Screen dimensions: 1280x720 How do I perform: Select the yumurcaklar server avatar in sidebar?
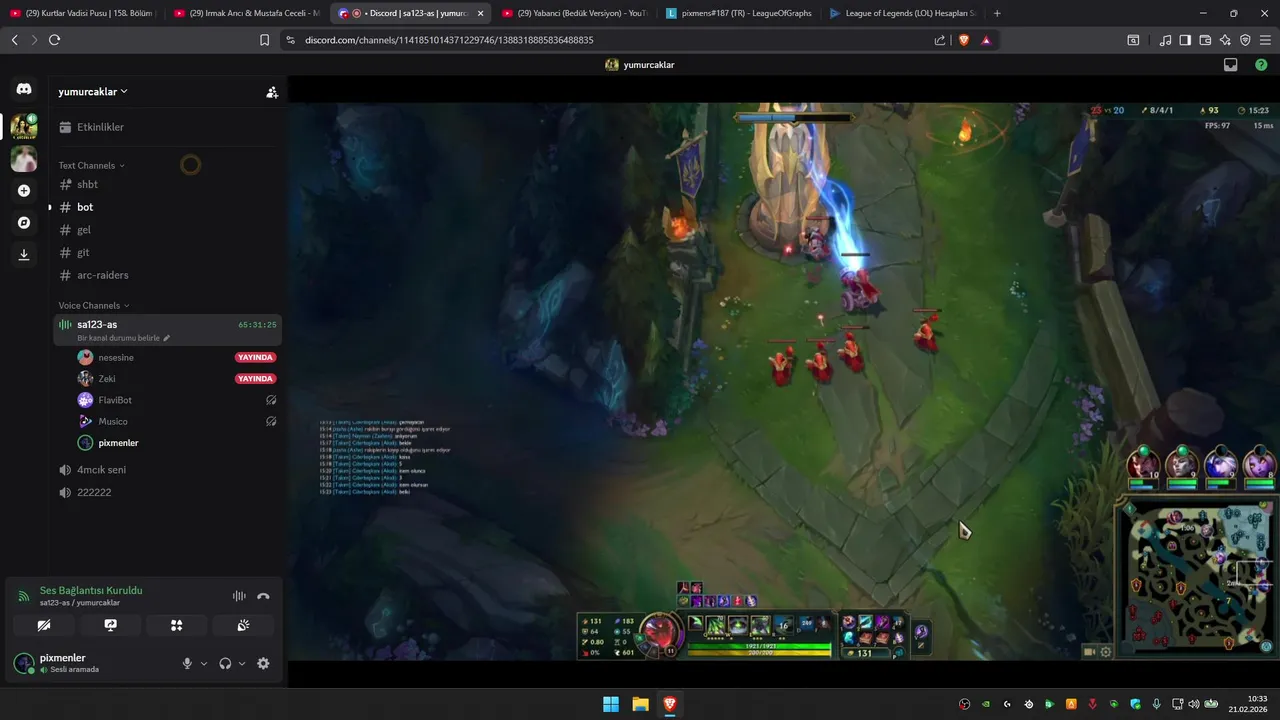pyautogui.click(x=24, y=126)
